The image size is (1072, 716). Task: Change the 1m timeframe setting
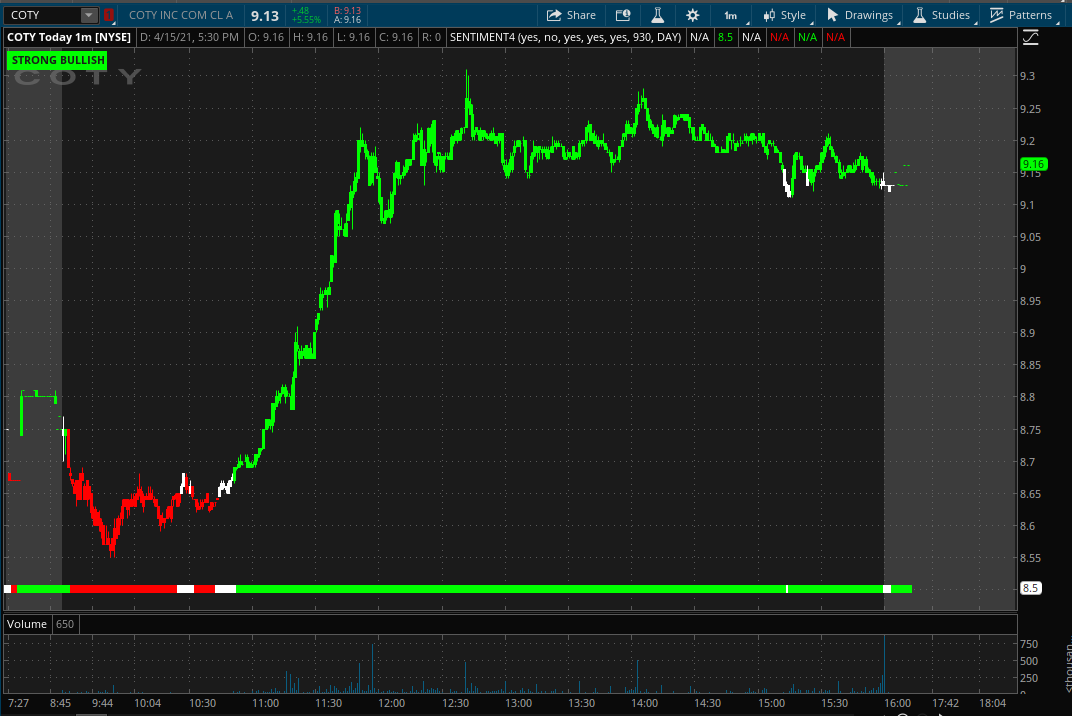coord(731,15)
